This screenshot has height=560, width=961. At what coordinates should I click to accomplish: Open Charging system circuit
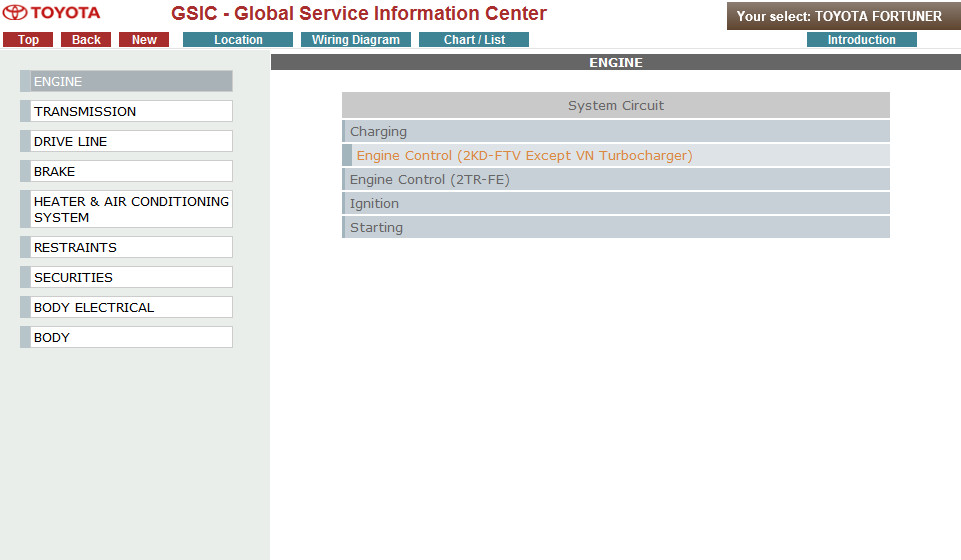[x=616, y=132]
